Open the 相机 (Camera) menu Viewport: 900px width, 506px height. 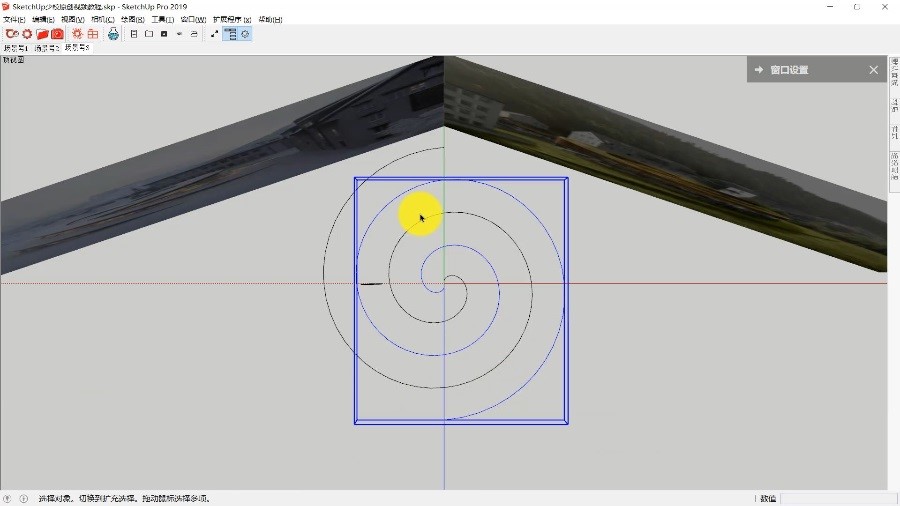pyautogui.click(x=102, y=19)
